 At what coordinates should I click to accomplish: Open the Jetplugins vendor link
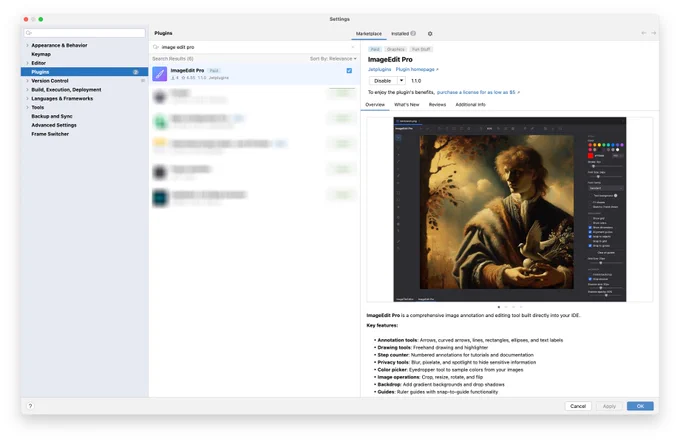(x=379, y=69)
